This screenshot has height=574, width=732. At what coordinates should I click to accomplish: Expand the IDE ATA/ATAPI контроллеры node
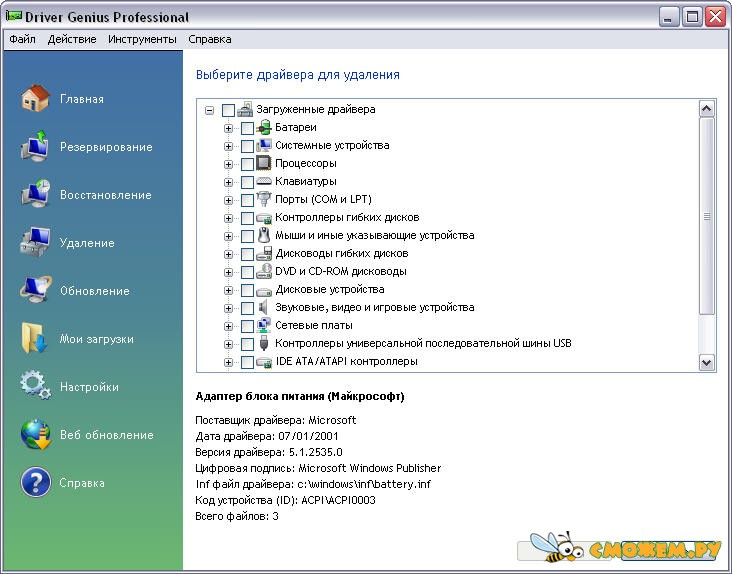point(228,362)
